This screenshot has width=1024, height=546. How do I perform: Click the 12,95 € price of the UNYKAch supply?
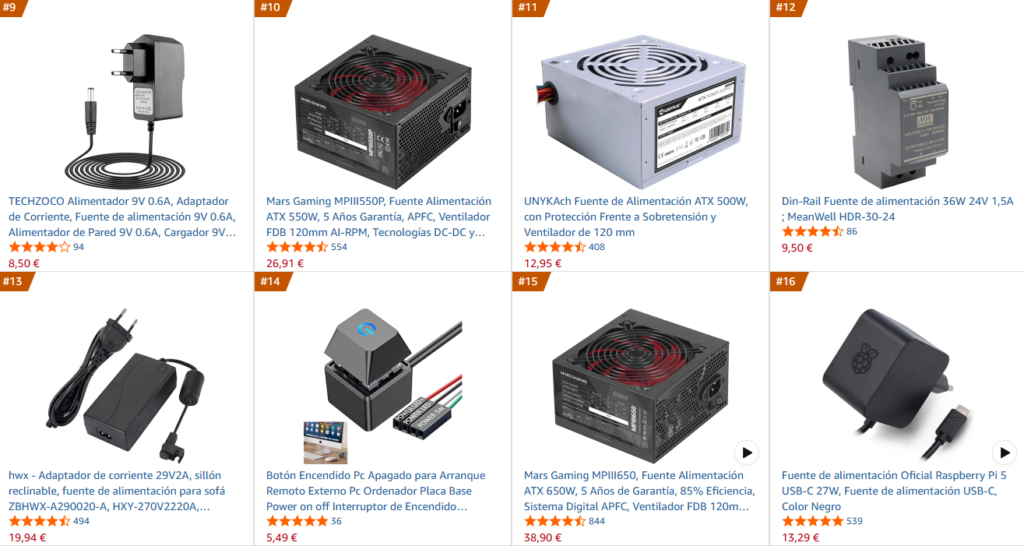[543, 263]
